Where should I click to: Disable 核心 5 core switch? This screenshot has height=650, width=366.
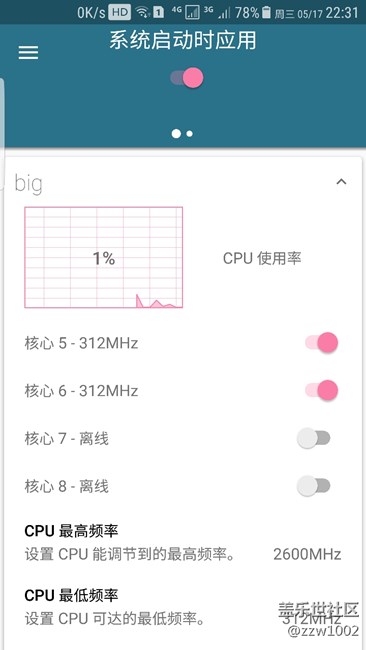coord(322,343)
